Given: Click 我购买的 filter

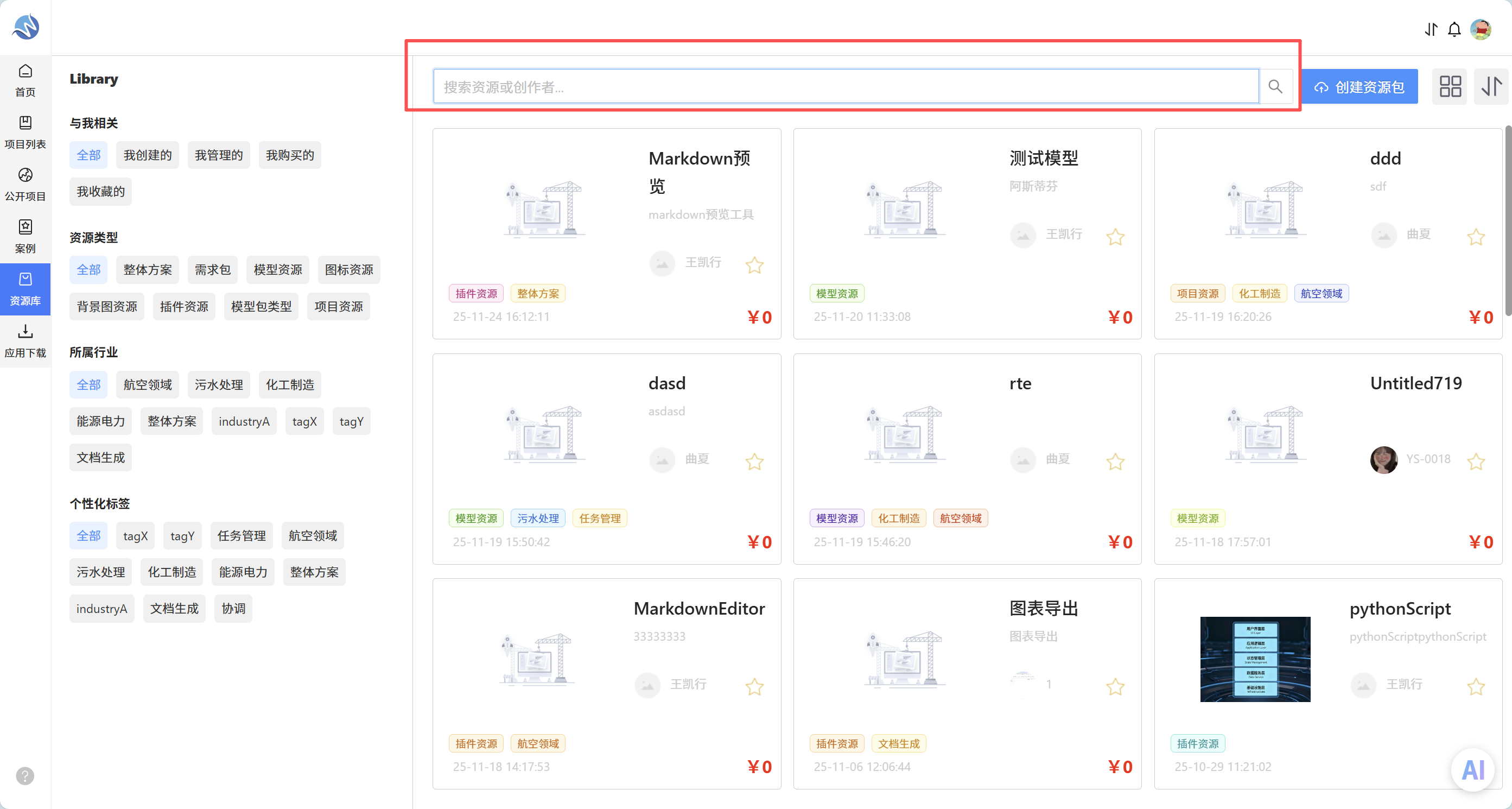Looking at the screenshot, I should click(x=289, y=155).
